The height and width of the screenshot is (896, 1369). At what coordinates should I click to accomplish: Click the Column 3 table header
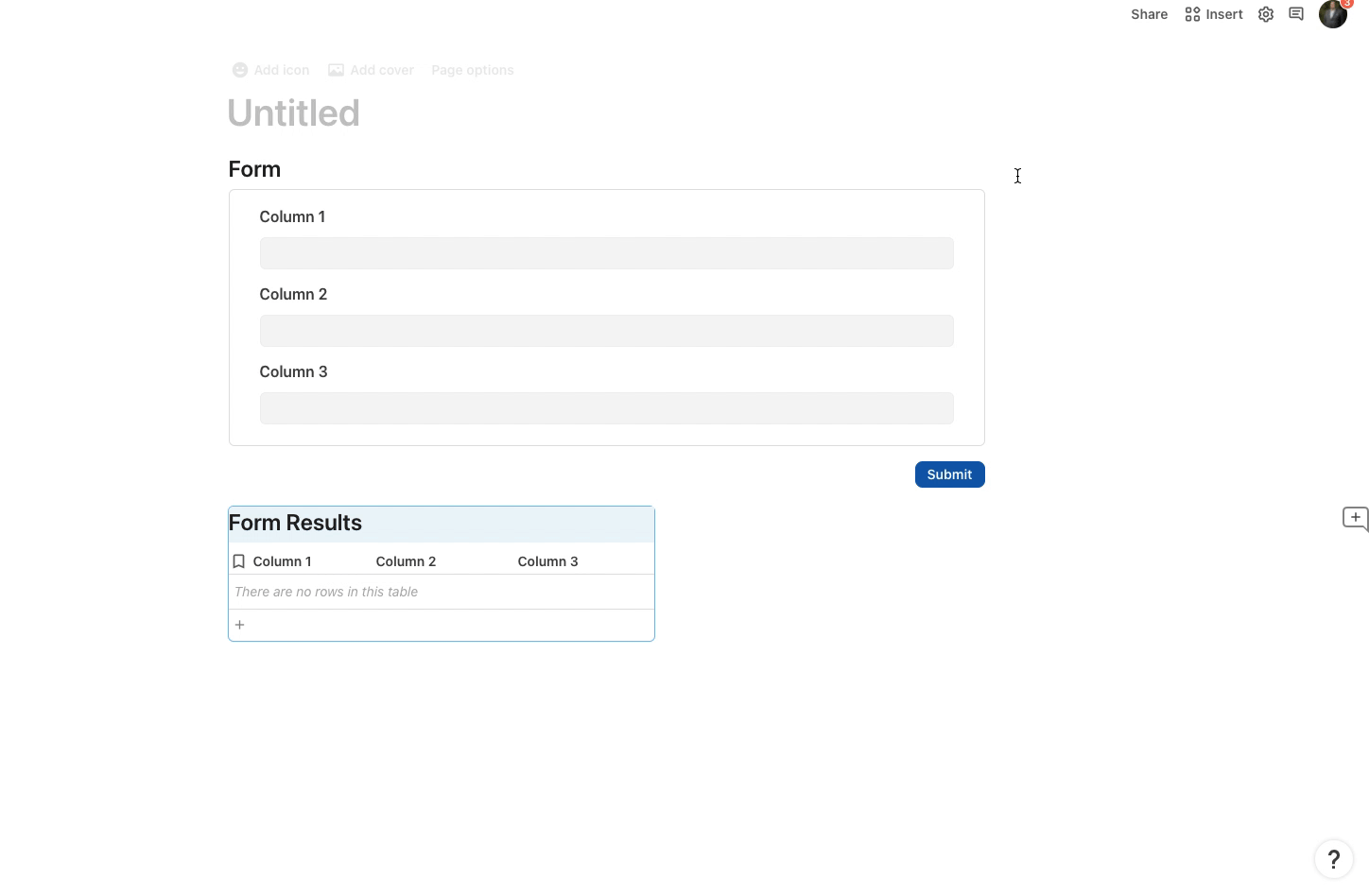click(x=547, y=561)
